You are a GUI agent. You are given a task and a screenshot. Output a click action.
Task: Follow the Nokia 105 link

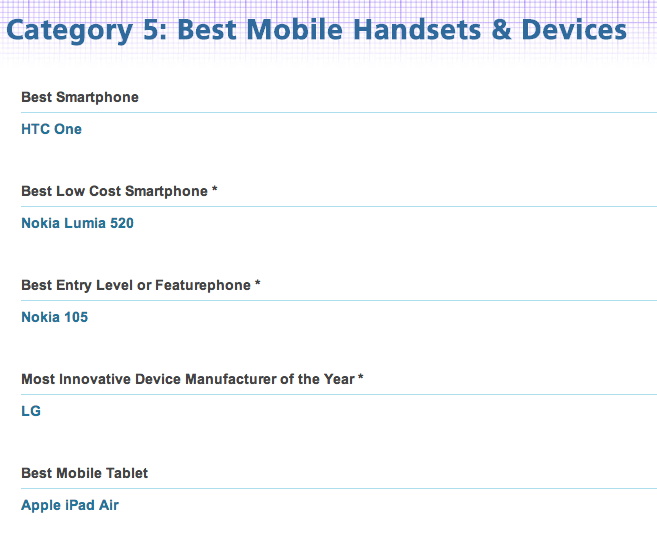pyautogui.click(x=54, y=317)
